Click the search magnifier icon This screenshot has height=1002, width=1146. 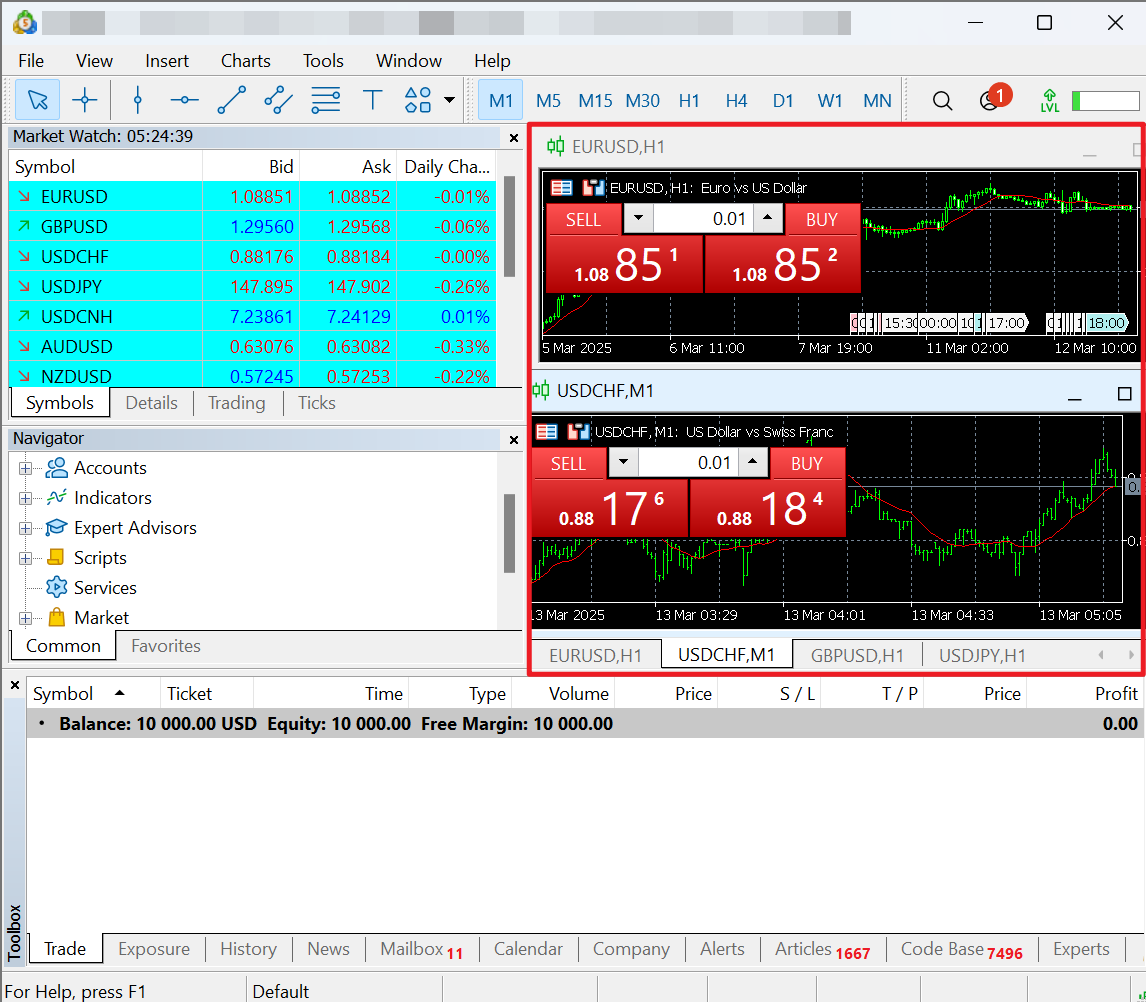[942, 100]
